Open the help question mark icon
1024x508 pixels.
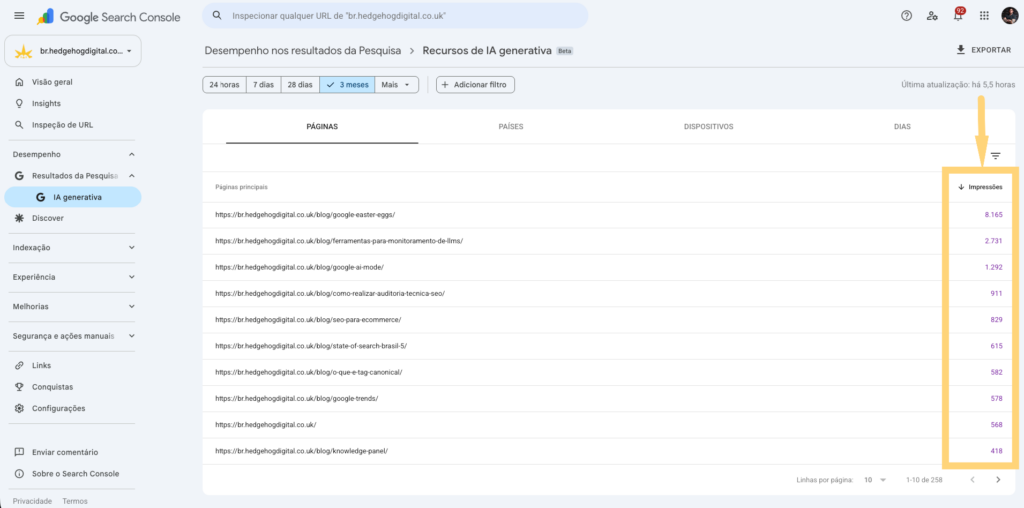click(906, 16)
